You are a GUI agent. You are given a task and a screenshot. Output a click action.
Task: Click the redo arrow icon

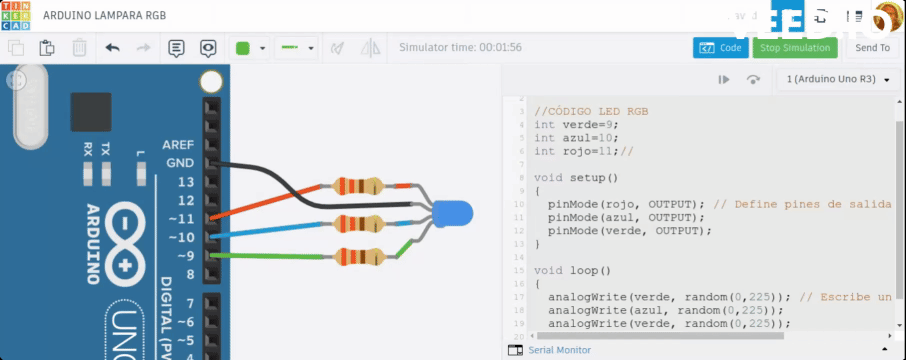143,48
